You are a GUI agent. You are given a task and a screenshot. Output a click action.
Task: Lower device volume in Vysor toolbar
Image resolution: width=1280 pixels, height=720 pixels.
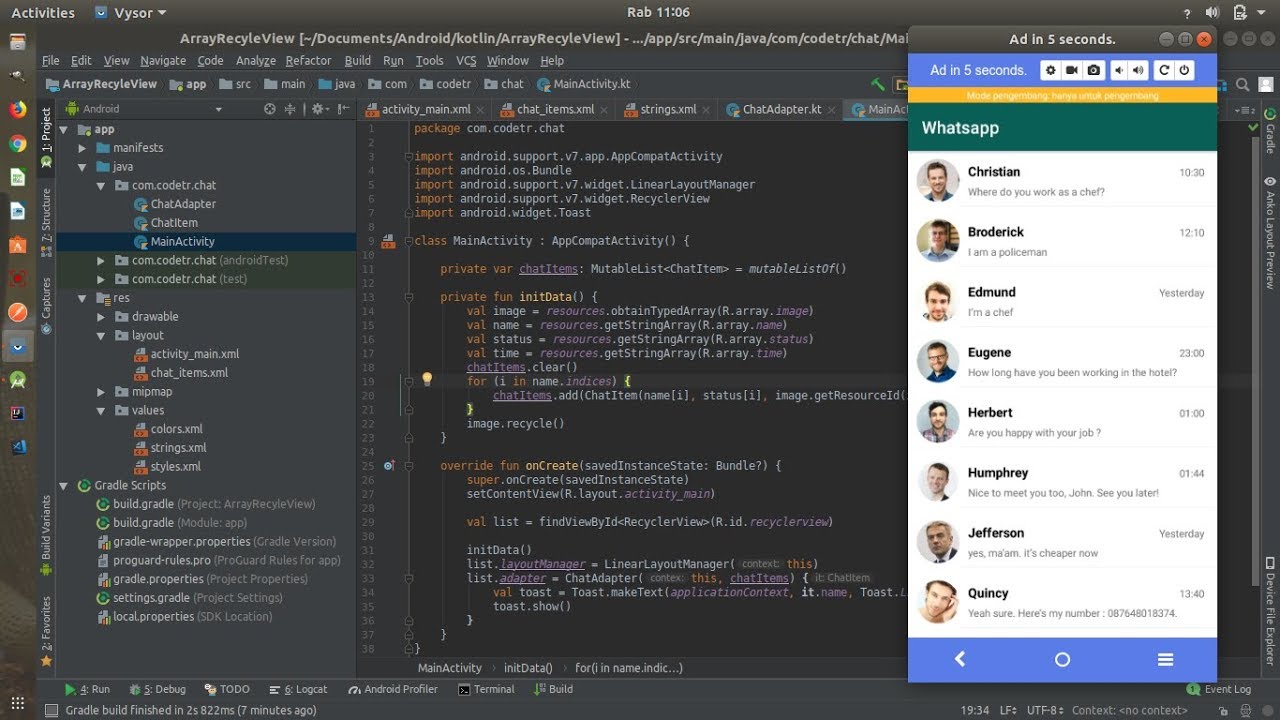pos(1119,70)
